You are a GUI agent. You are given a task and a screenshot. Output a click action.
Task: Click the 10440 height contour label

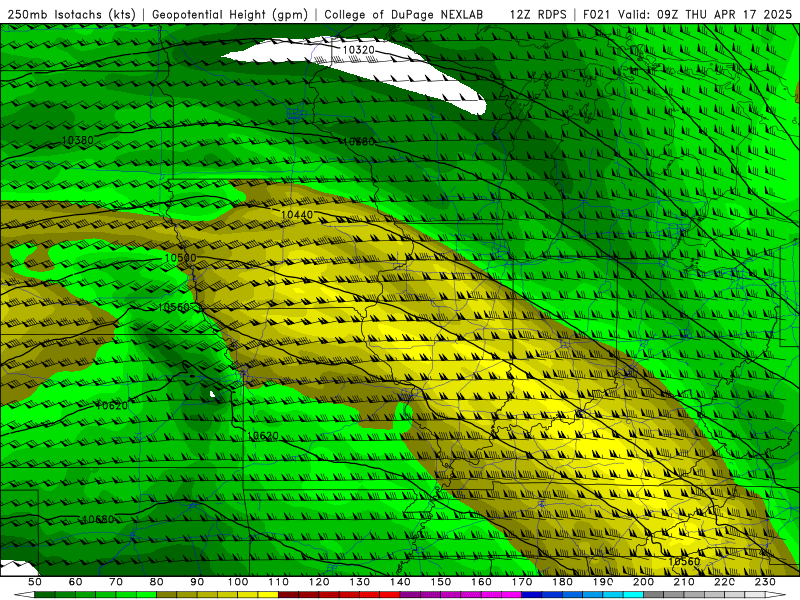[297, 215]
